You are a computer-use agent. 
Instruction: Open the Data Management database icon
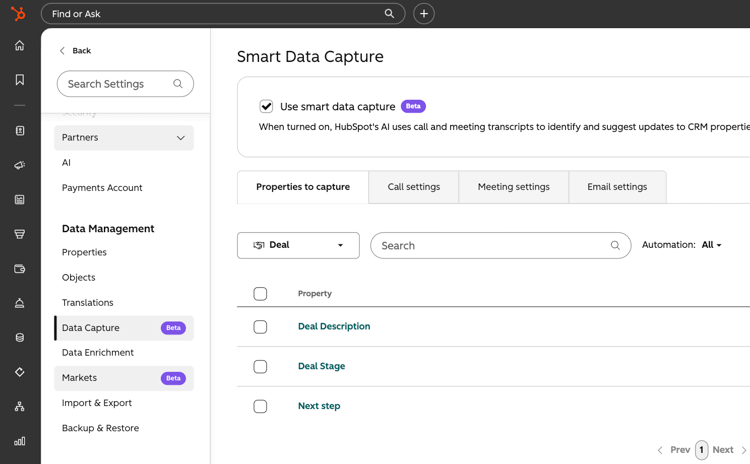pyautogui.click(x=20, y=337)
